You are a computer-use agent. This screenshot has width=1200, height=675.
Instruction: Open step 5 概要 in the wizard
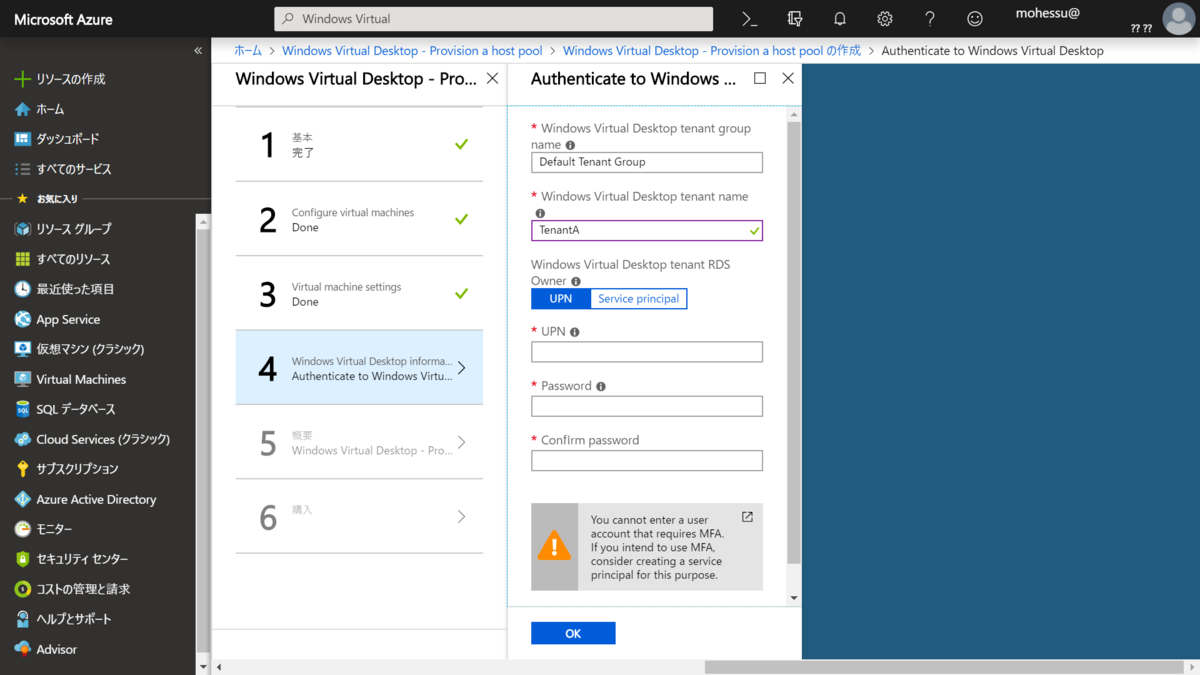[x=359, y=442]
